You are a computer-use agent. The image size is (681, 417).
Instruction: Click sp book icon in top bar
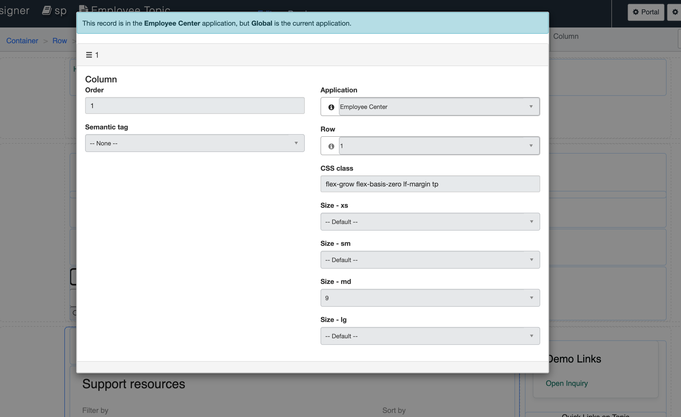point(46,10)
